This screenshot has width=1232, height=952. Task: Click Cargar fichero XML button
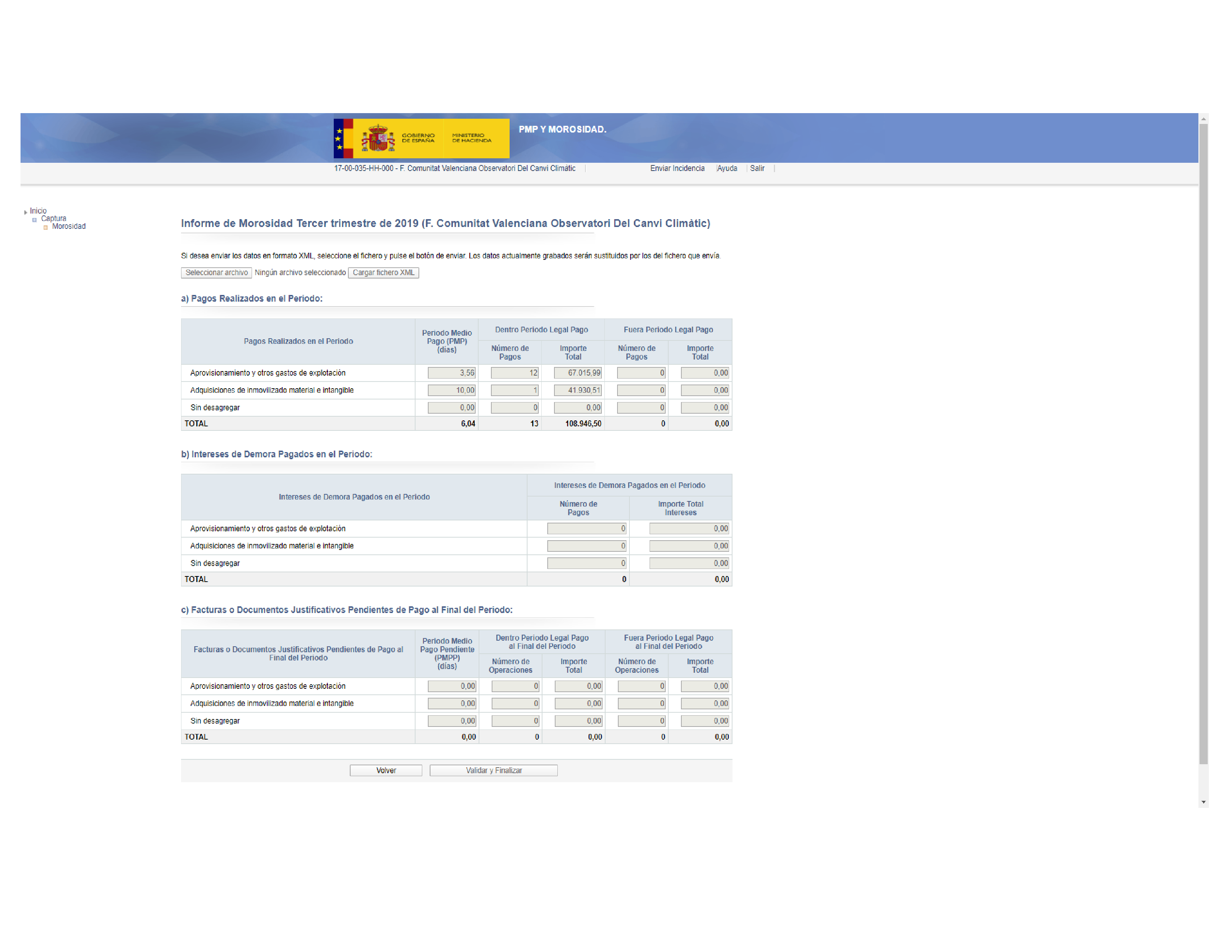click(x=383, y=273)
